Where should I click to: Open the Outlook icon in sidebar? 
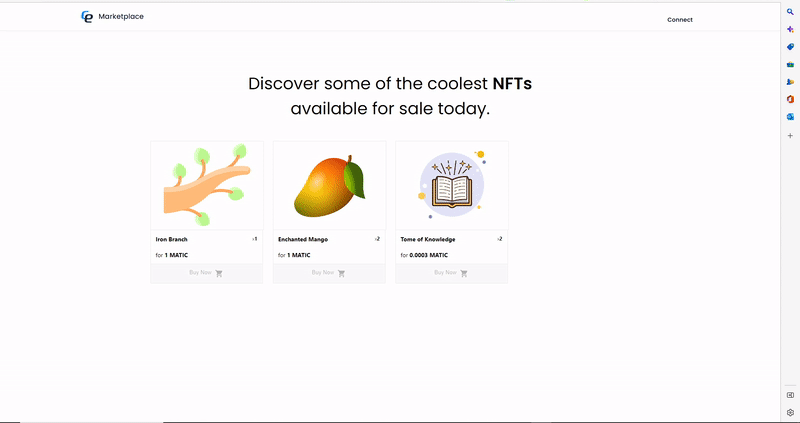790,117
